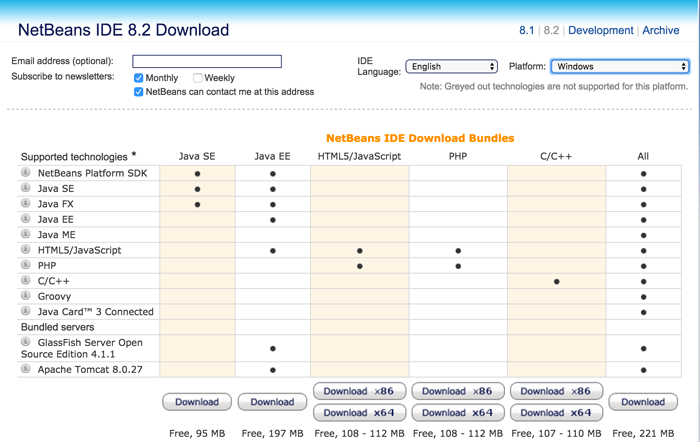Click info icon beside C/C++ row
This screenshot has height=442, width=700.
click(x=26, y=280)
